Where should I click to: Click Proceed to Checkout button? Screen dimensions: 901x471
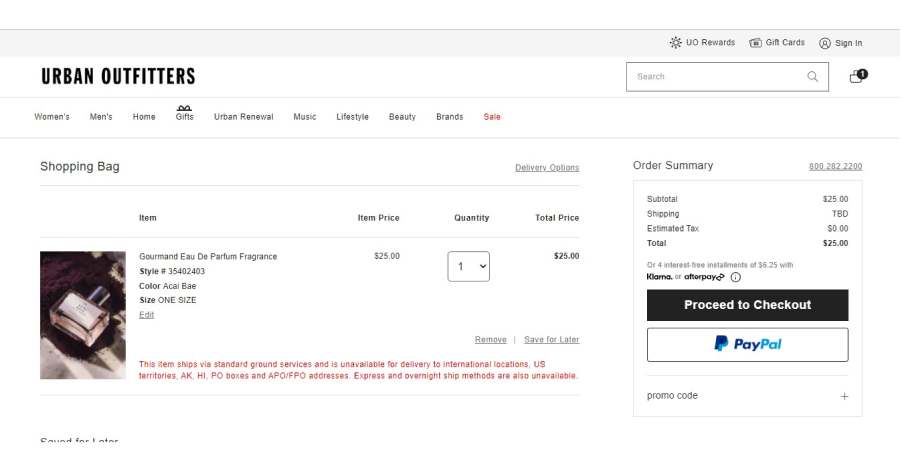pos(748,305)
